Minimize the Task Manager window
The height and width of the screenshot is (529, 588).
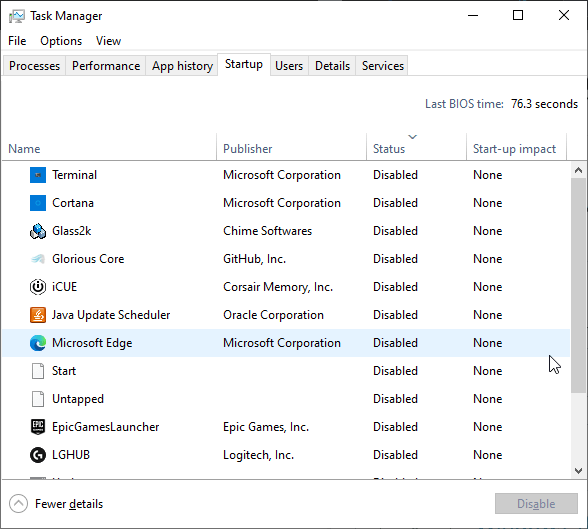pyautogui.click(x=473, y=16)
